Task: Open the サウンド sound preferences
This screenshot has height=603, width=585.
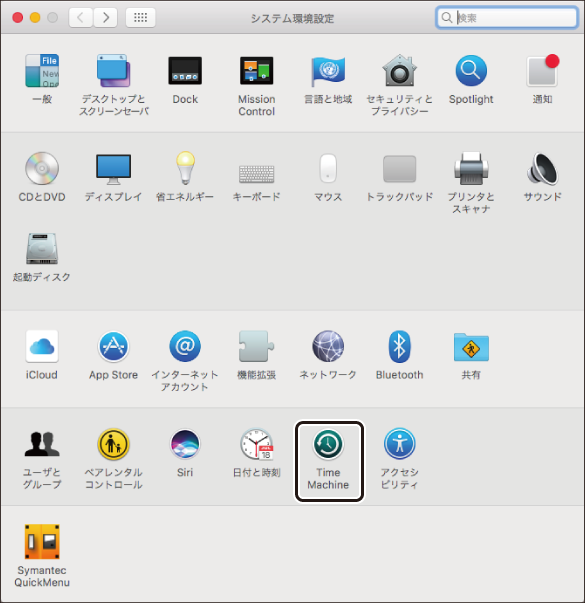Action: [x=542, y=168]
